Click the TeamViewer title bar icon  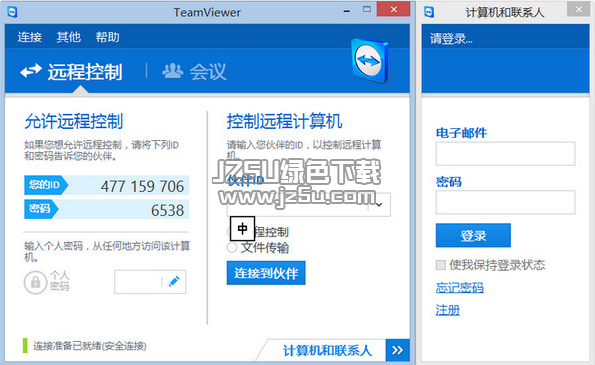coord(13,12)
